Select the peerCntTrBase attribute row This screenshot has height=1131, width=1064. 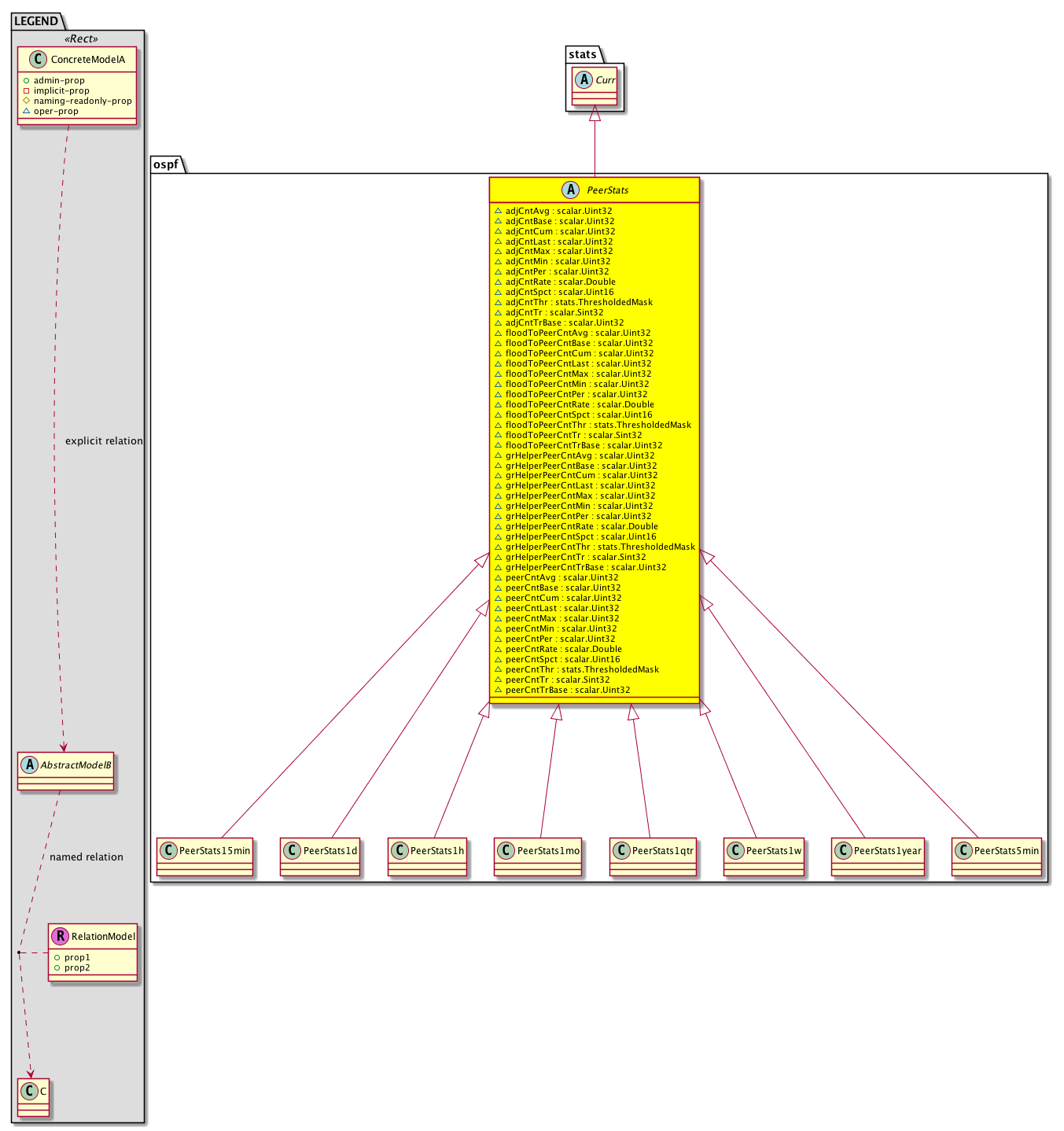[x=567, y=690]
